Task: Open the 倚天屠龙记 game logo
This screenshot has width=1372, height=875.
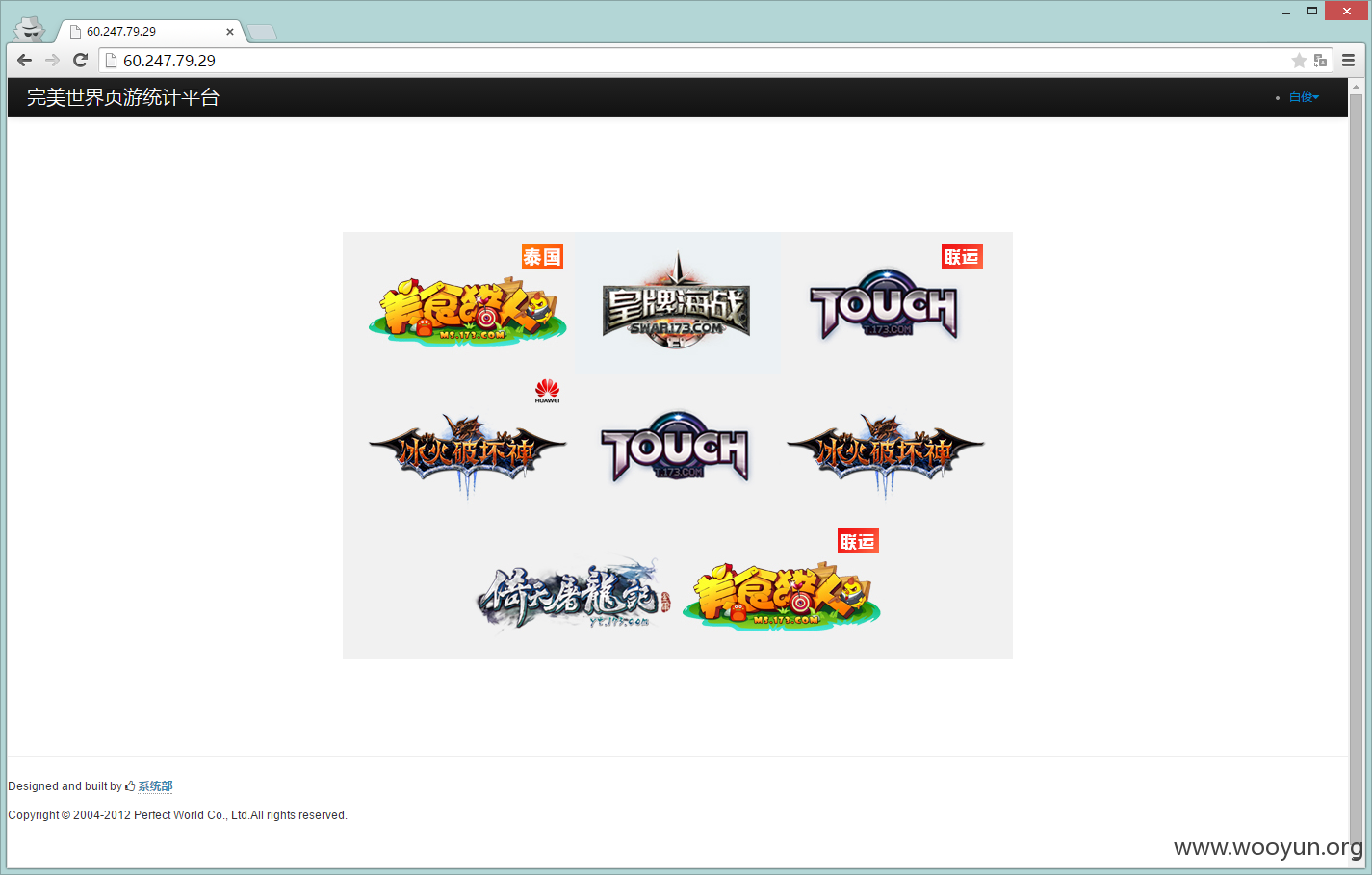Action: coord(574,594)
